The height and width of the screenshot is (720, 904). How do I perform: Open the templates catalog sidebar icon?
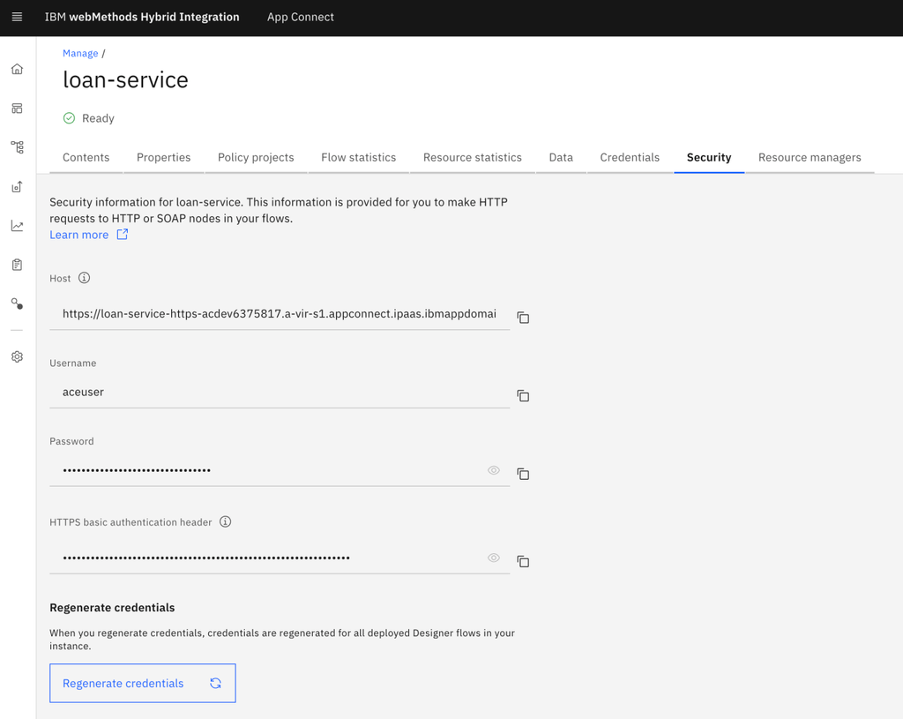17,108
